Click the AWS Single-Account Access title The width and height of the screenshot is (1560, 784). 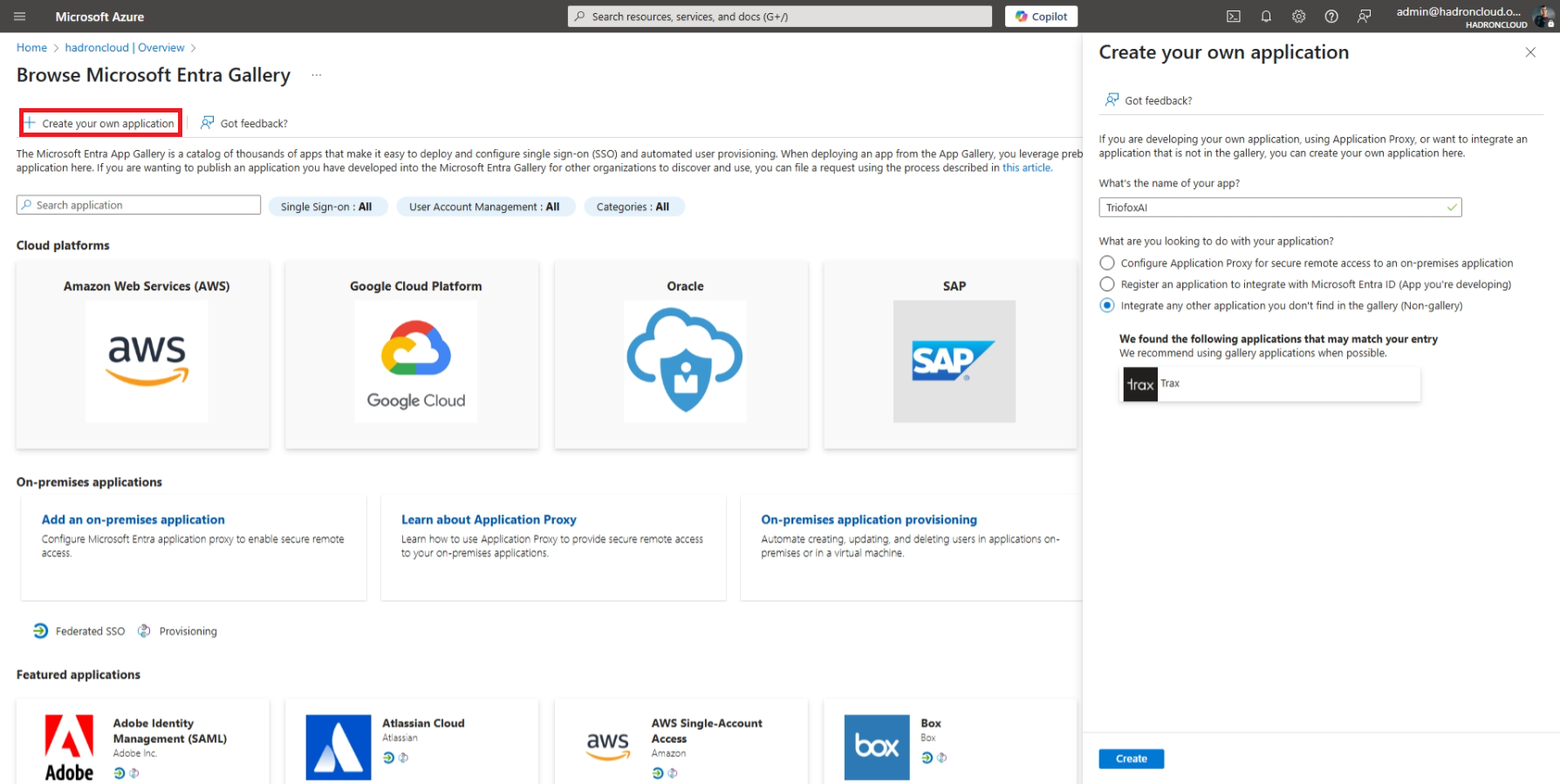click(x=707, y=731)
